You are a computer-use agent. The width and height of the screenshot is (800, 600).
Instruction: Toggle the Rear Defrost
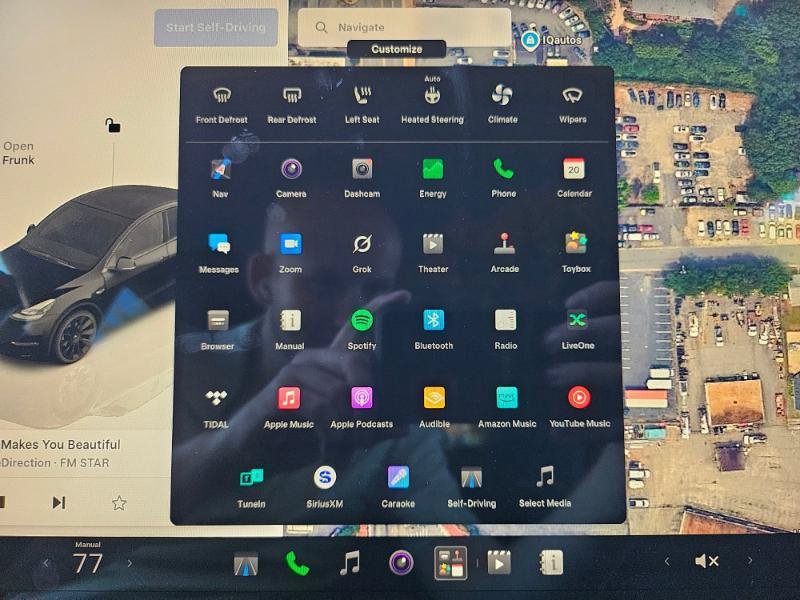pos(292,95)
